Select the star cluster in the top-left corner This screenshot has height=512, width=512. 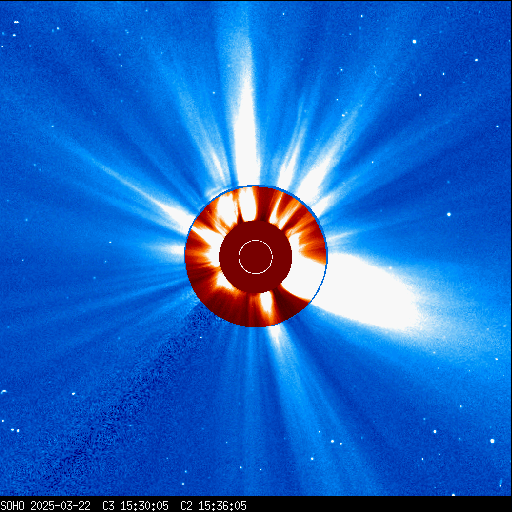15,28
